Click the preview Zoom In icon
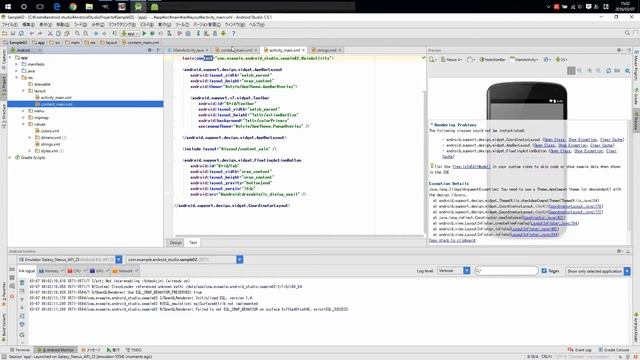The height and width of the screenshot is (360, 640). tap(589, 71)
